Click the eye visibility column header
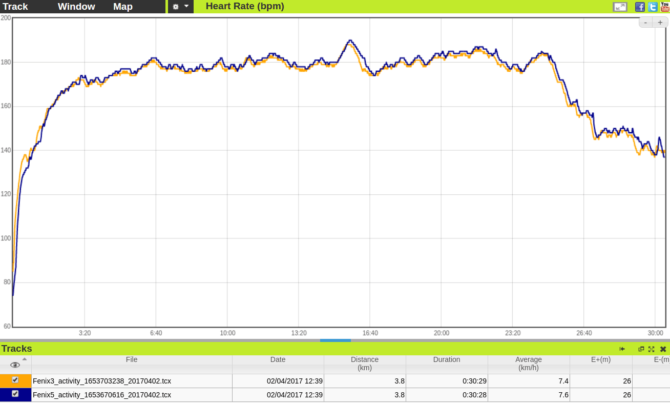Viewport: 670px width, 403px height. point(15,365)
